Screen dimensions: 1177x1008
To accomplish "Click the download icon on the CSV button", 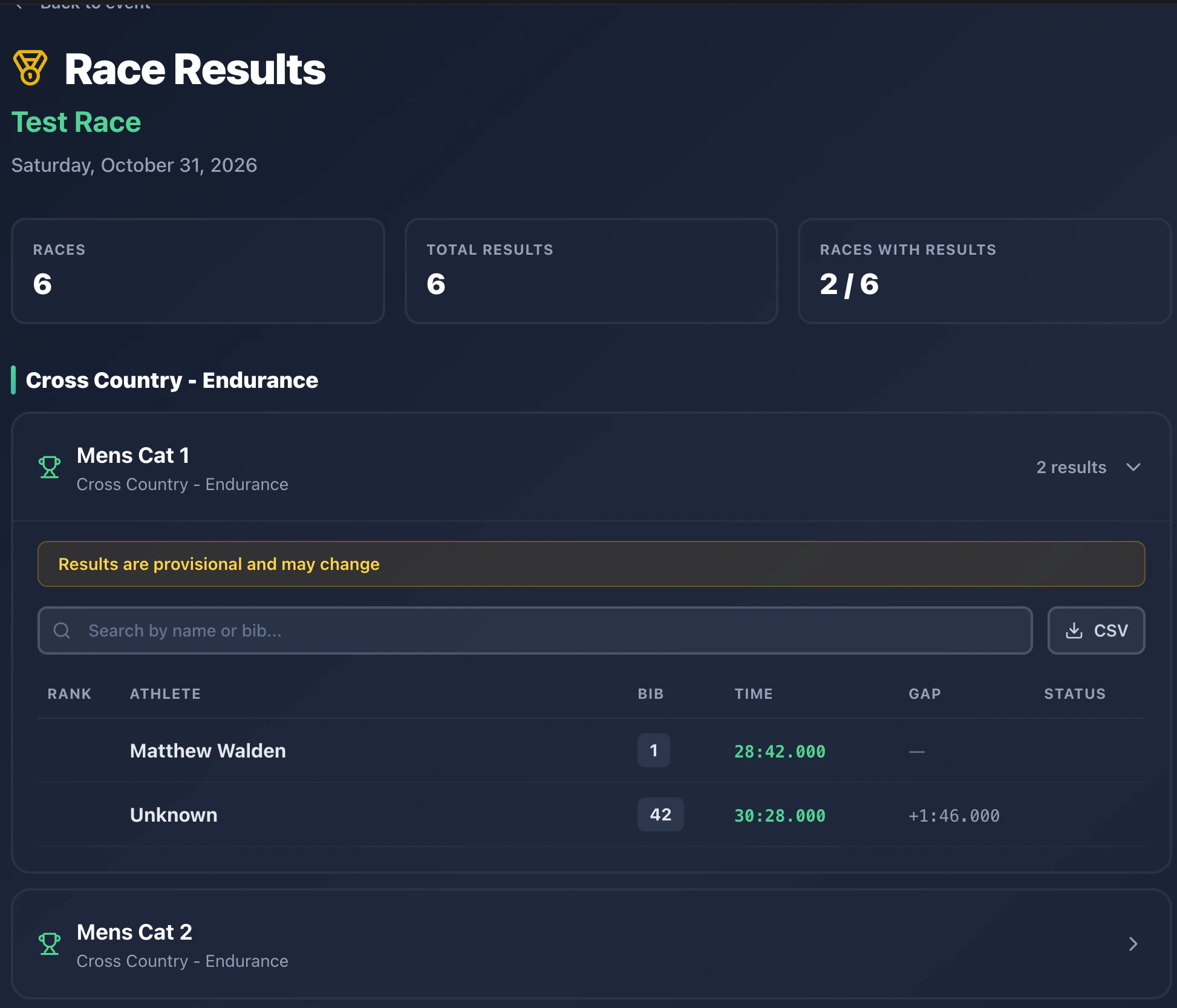I will click(1074, 630).
